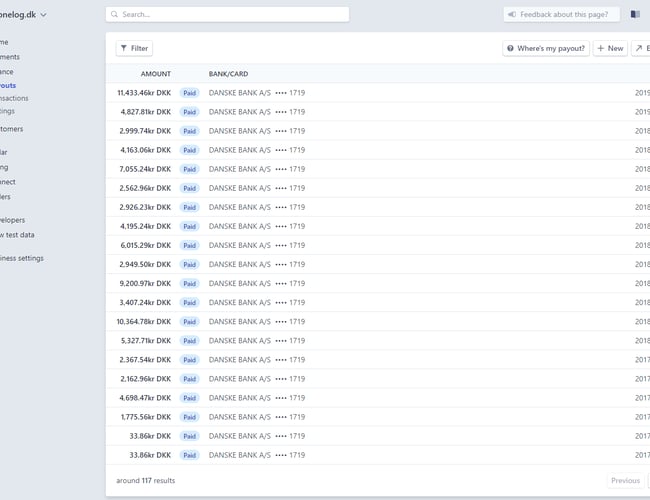Click the magnifier icon in search bar

(115, 15)
